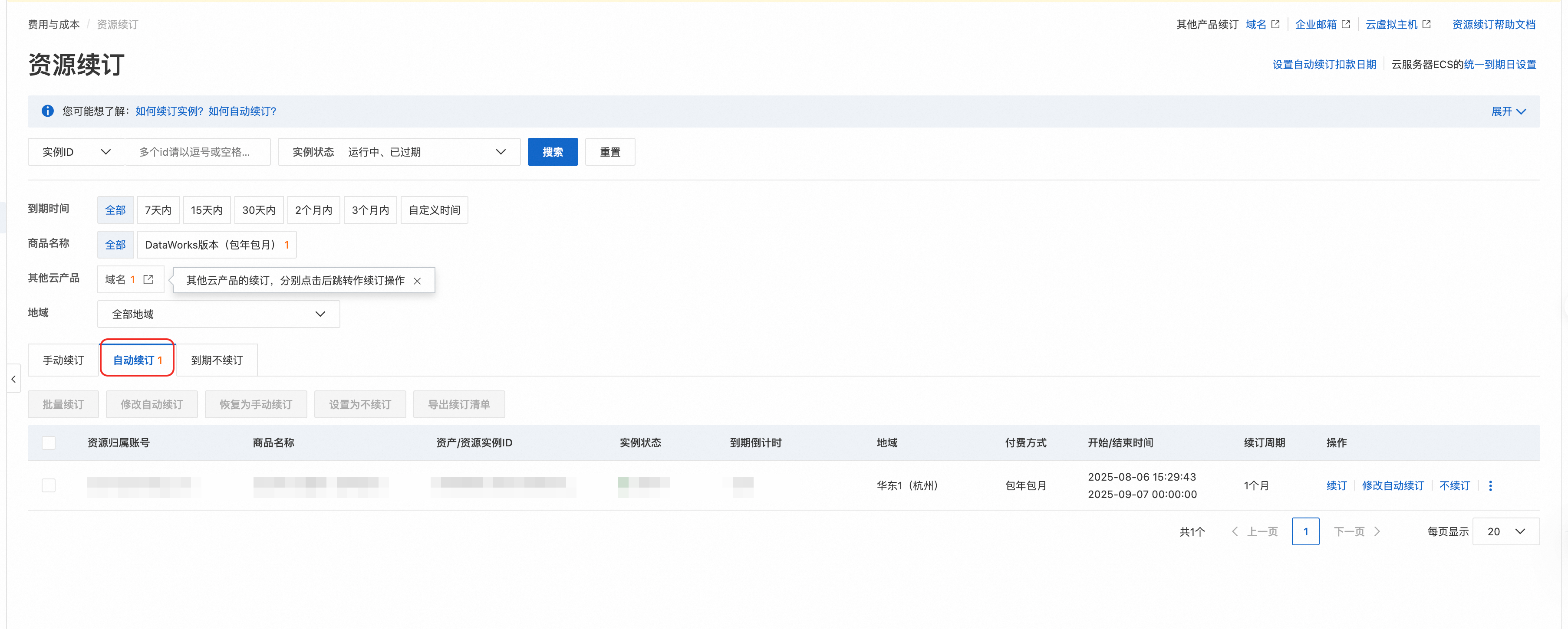Click the blue info icon in banner

pyautogui.click(x=47, y=111)
